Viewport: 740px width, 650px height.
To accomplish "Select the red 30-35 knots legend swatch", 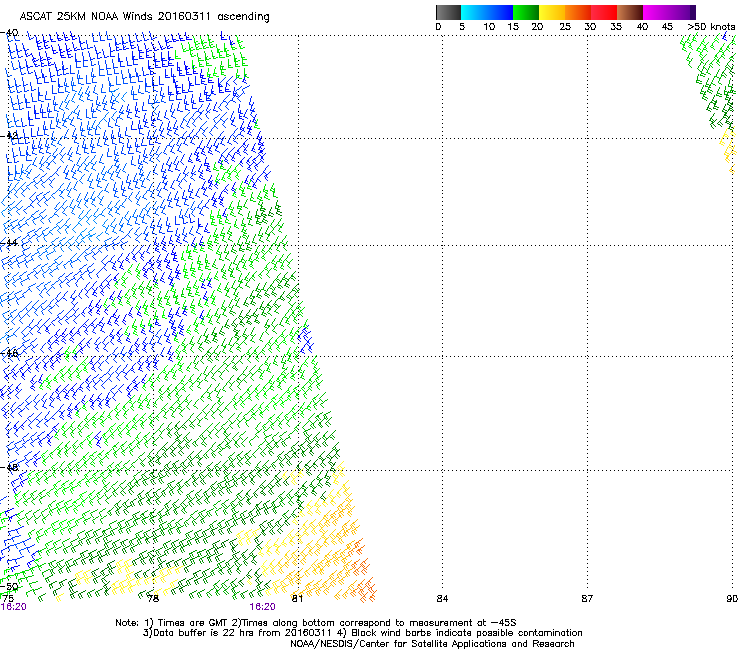I will (x=604, y=12).
